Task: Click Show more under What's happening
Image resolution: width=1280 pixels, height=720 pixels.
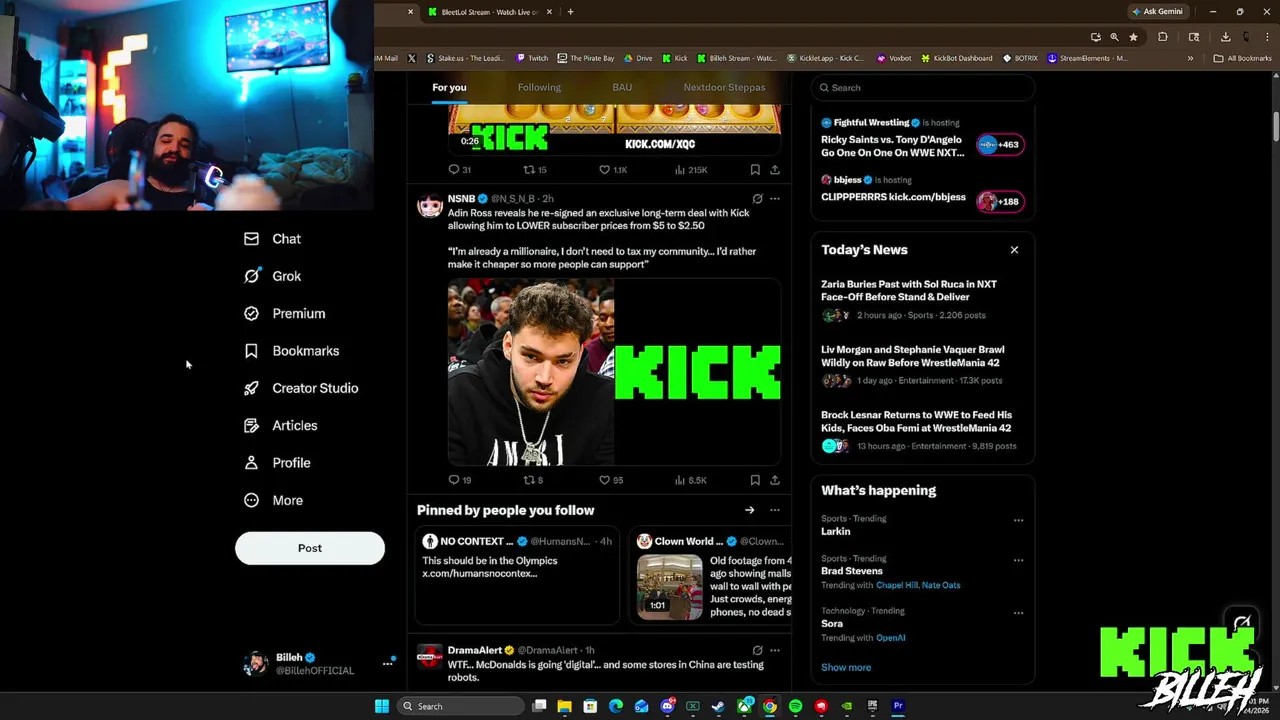Action: click(846, 667)
